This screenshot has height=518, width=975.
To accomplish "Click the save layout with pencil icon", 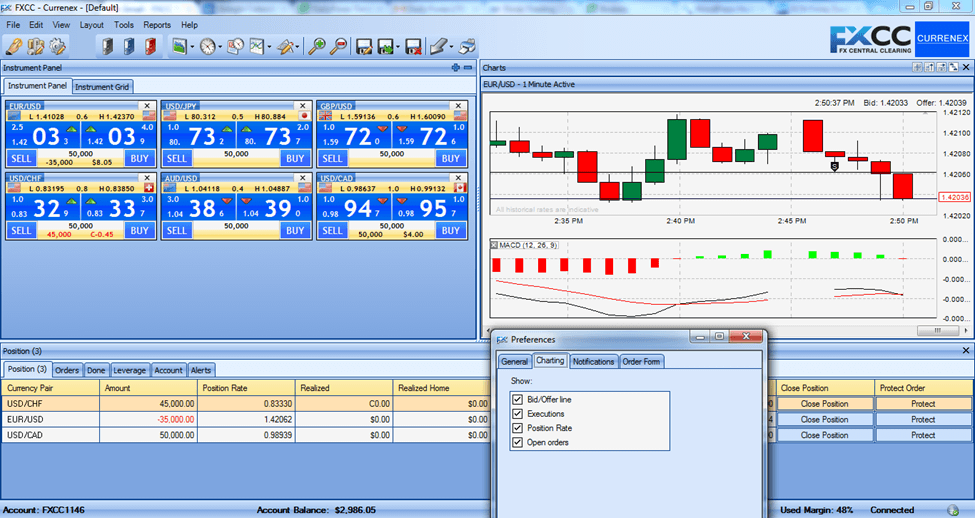I will point(364,46).
